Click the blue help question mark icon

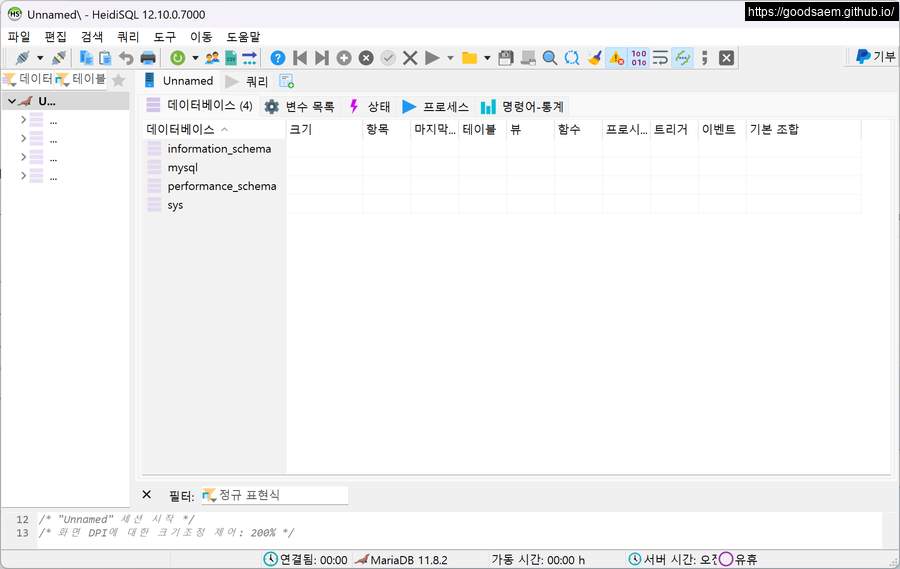(x=278, y=58)
